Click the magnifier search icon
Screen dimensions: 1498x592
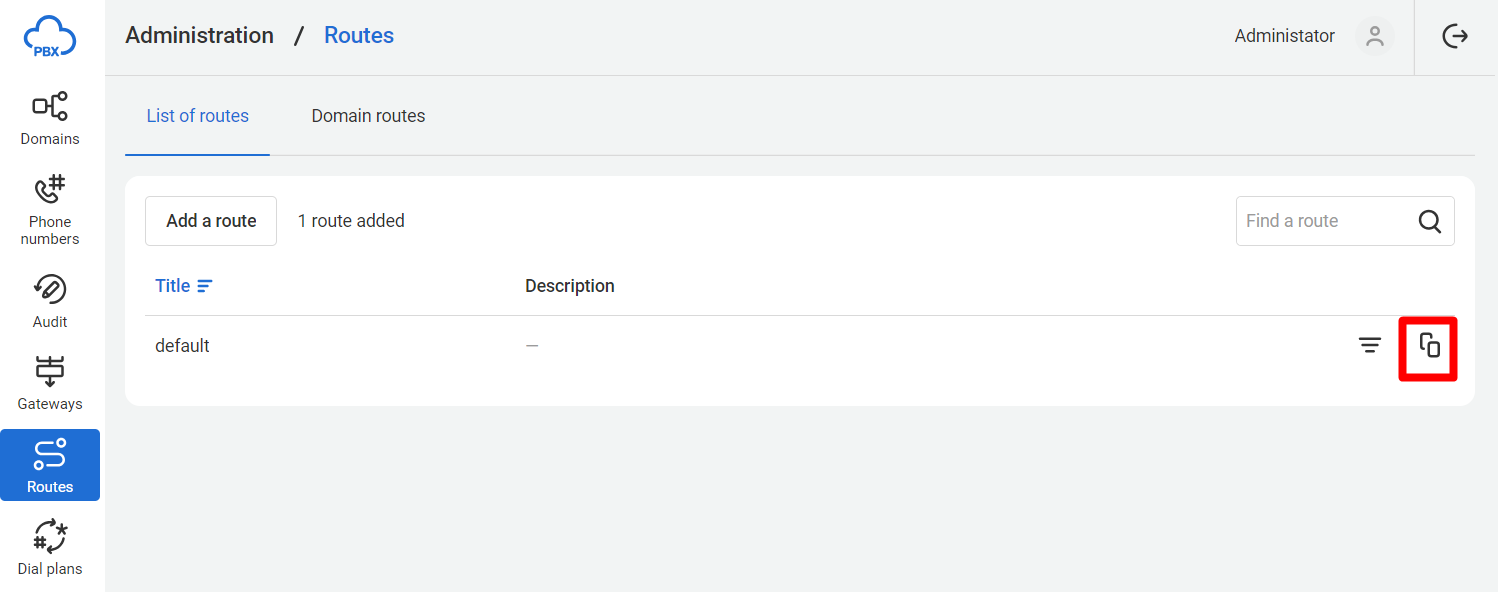click(x=1430, y=221)
